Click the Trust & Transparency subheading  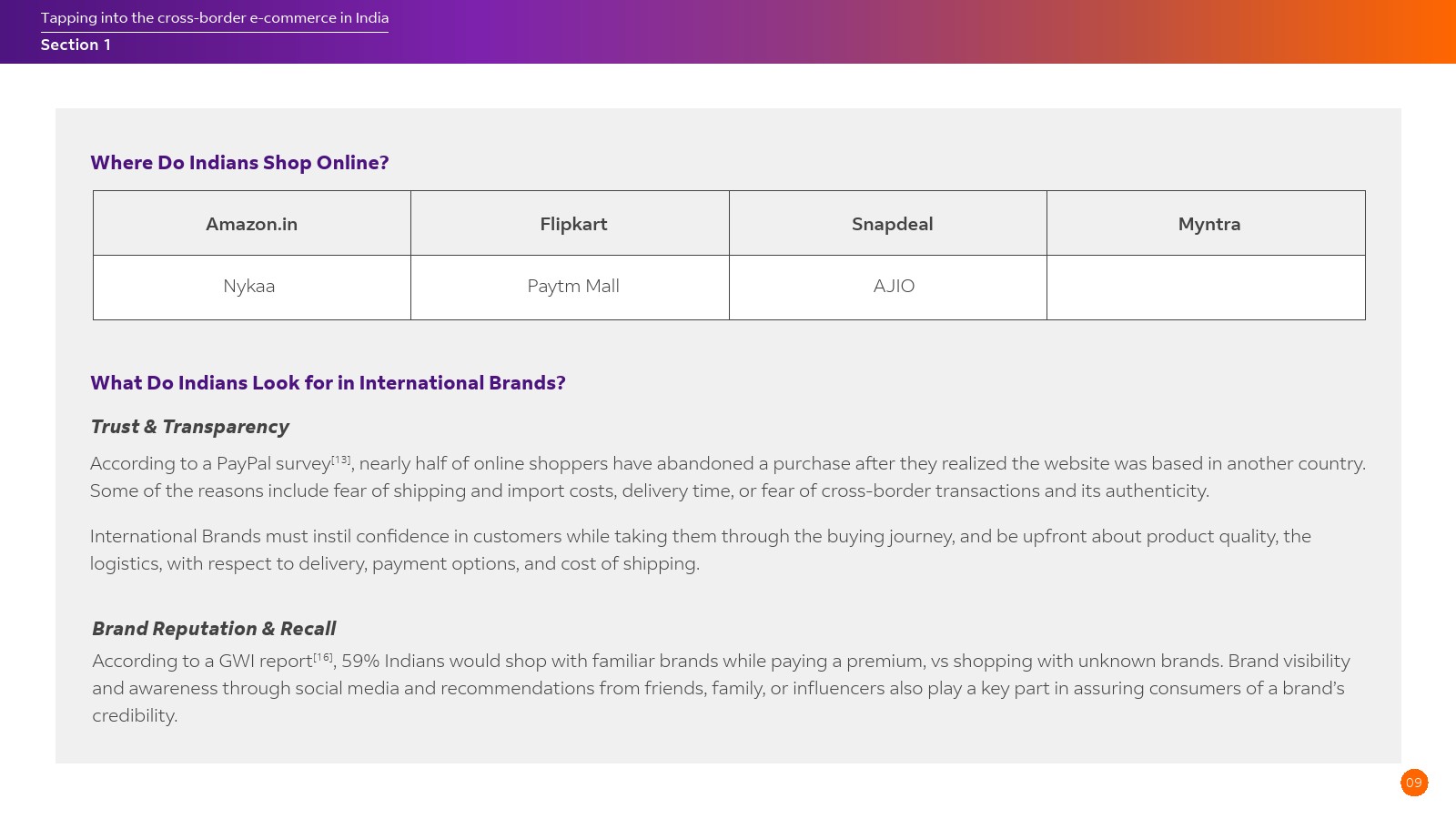[189, 427]
